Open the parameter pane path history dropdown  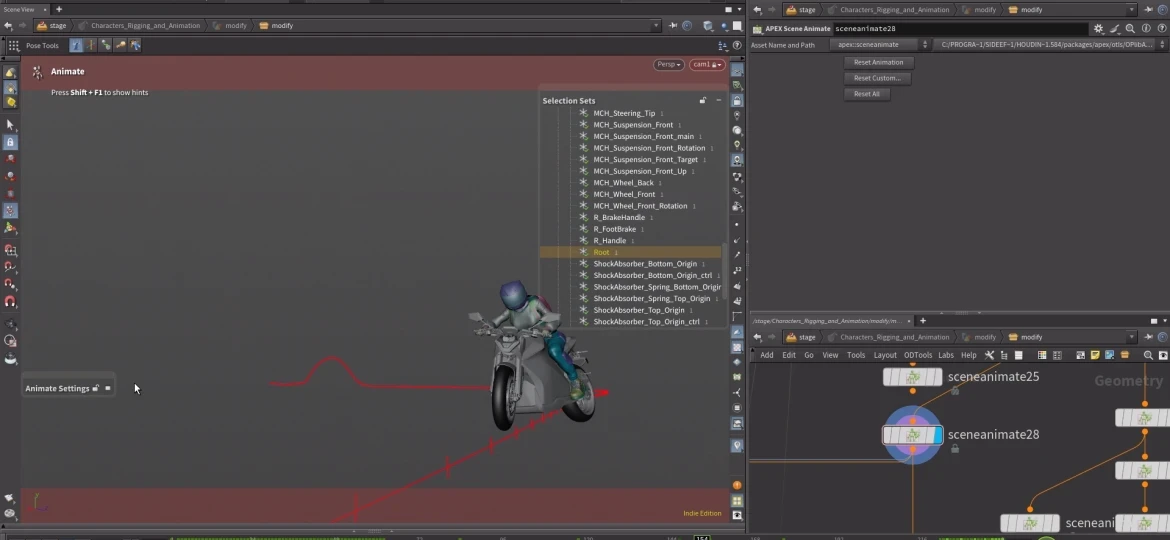[x=1131, y=10]
